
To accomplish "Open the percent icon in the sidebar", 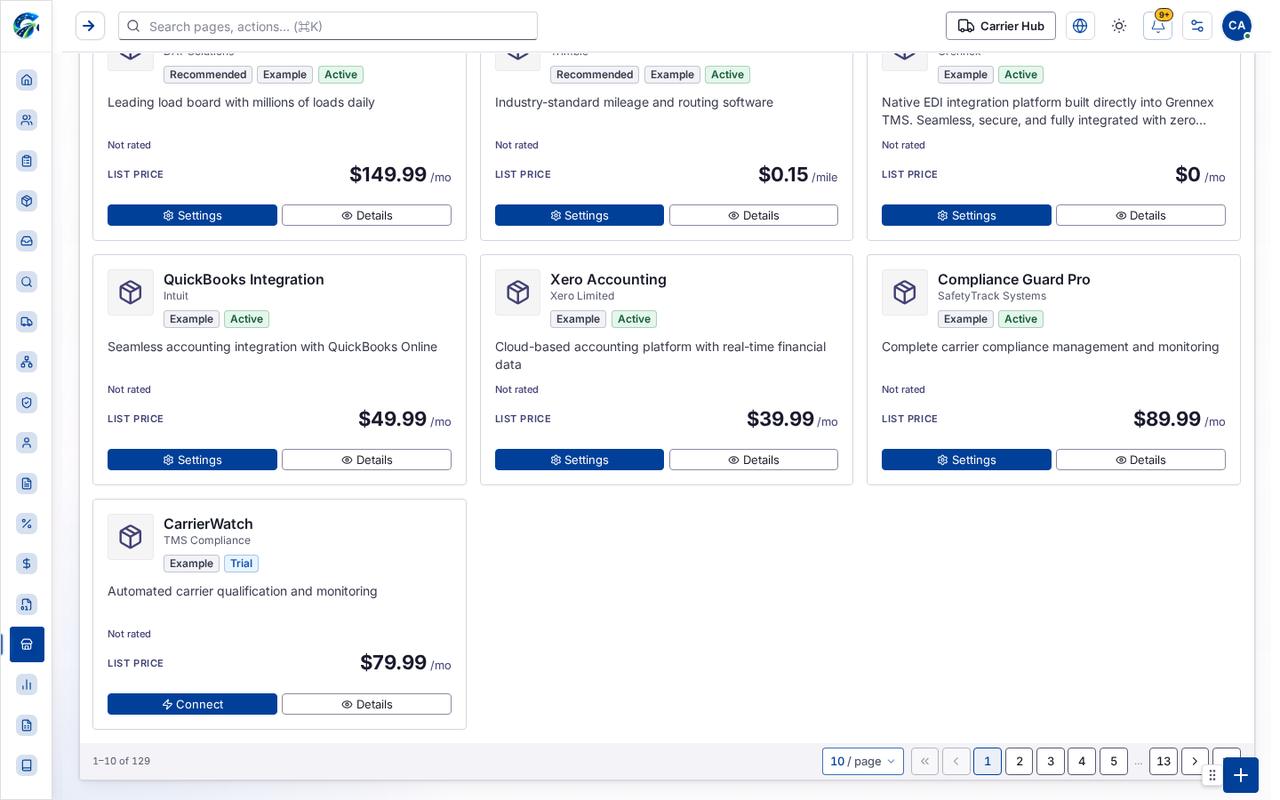I will [x=27, y=523].
